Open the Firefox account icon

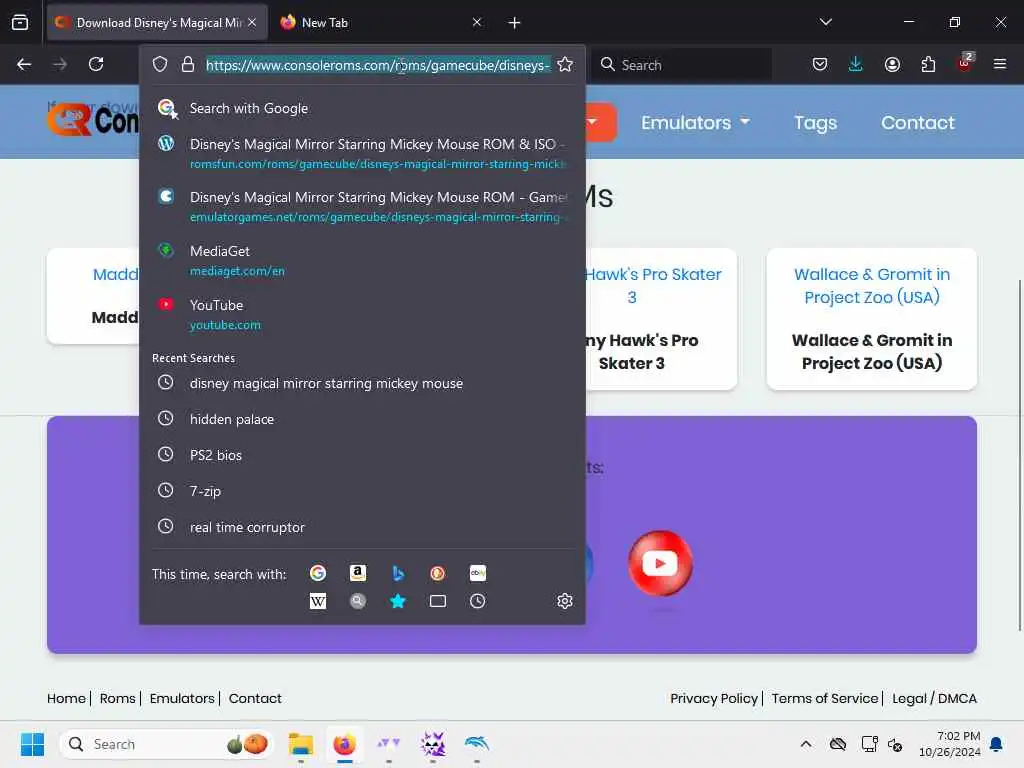tap(892, 64)
